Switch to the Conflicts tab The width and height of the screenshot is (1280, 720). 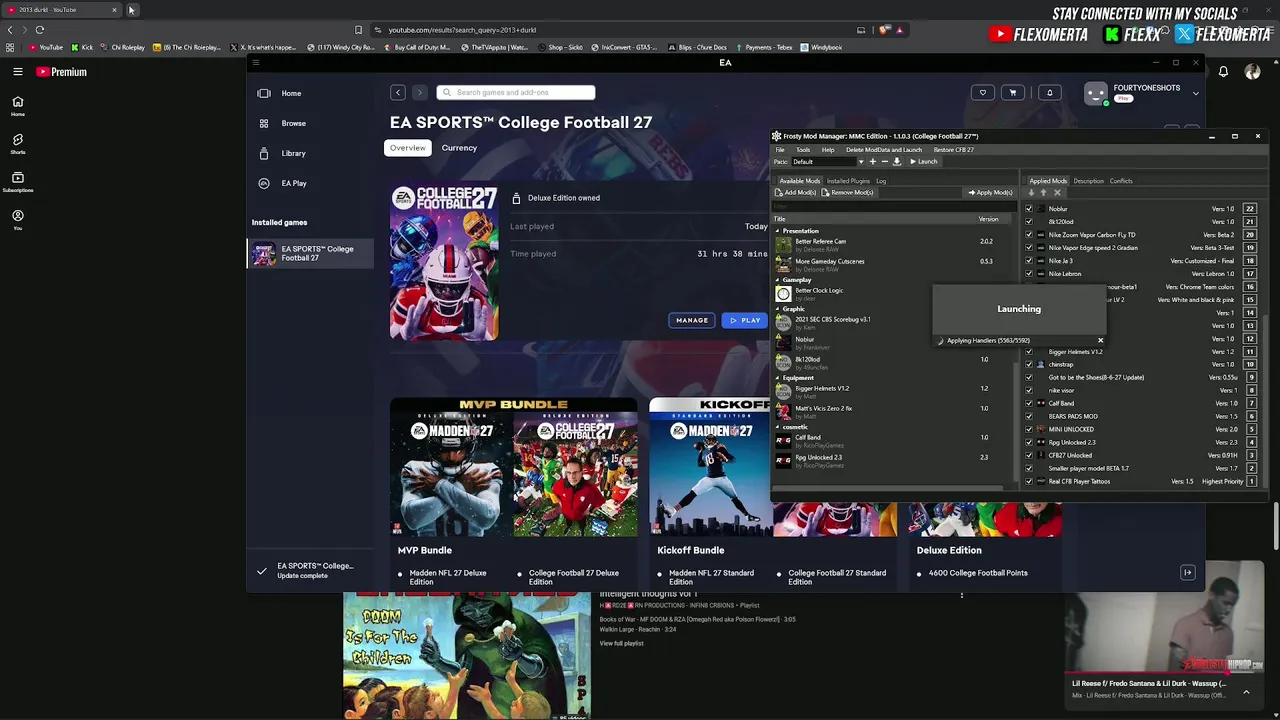(1121, 181)
